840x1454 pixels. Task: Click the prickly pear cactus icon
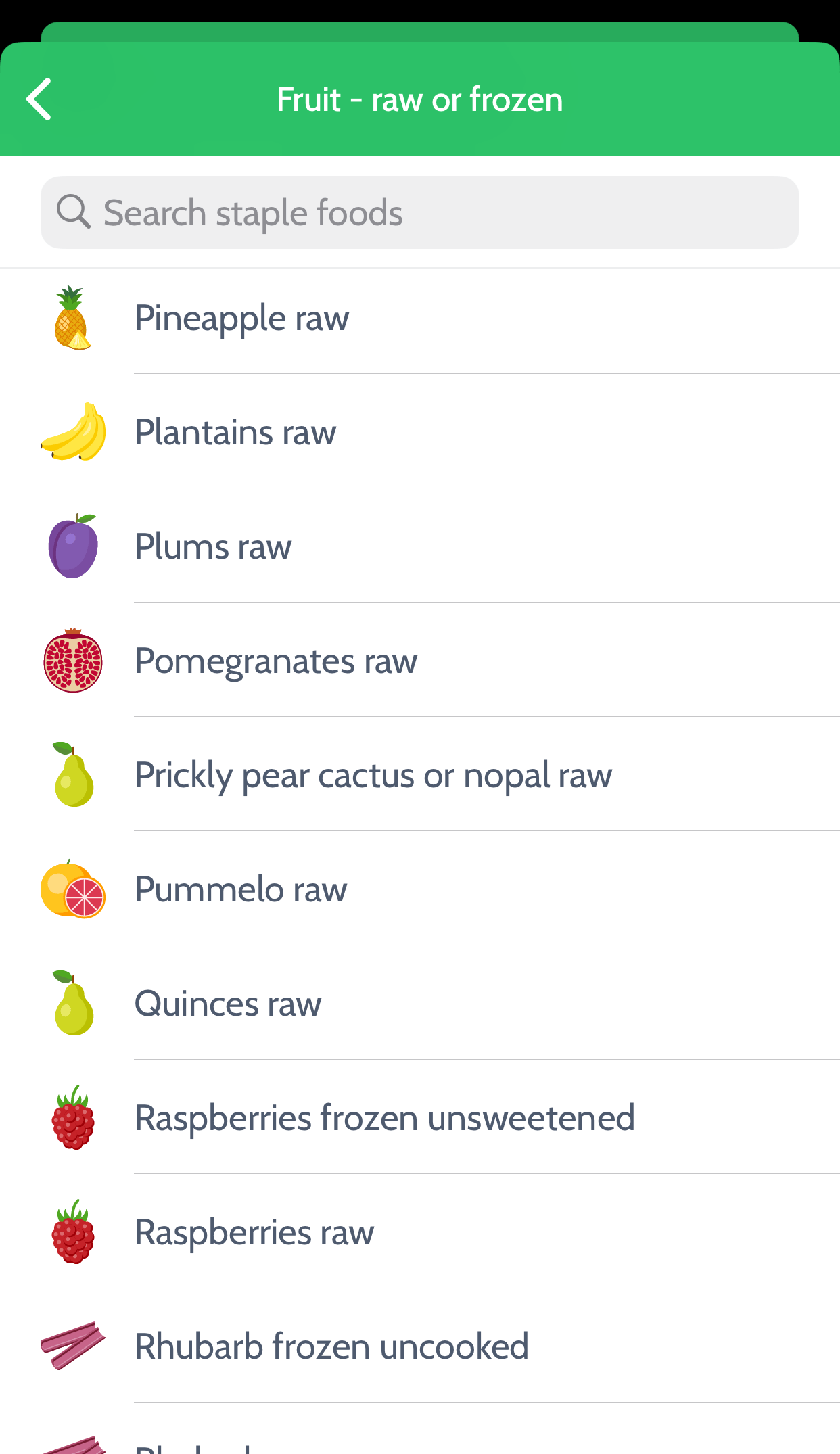(x=73, y=775)
